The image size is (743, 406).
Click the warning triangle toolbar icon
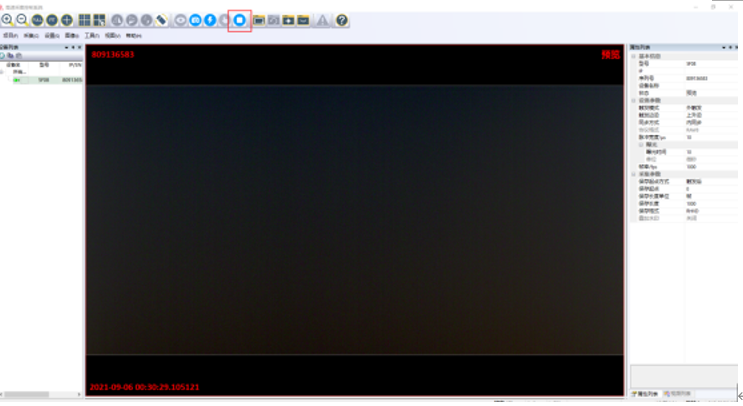pyautogui.click(x=322, y=20)
